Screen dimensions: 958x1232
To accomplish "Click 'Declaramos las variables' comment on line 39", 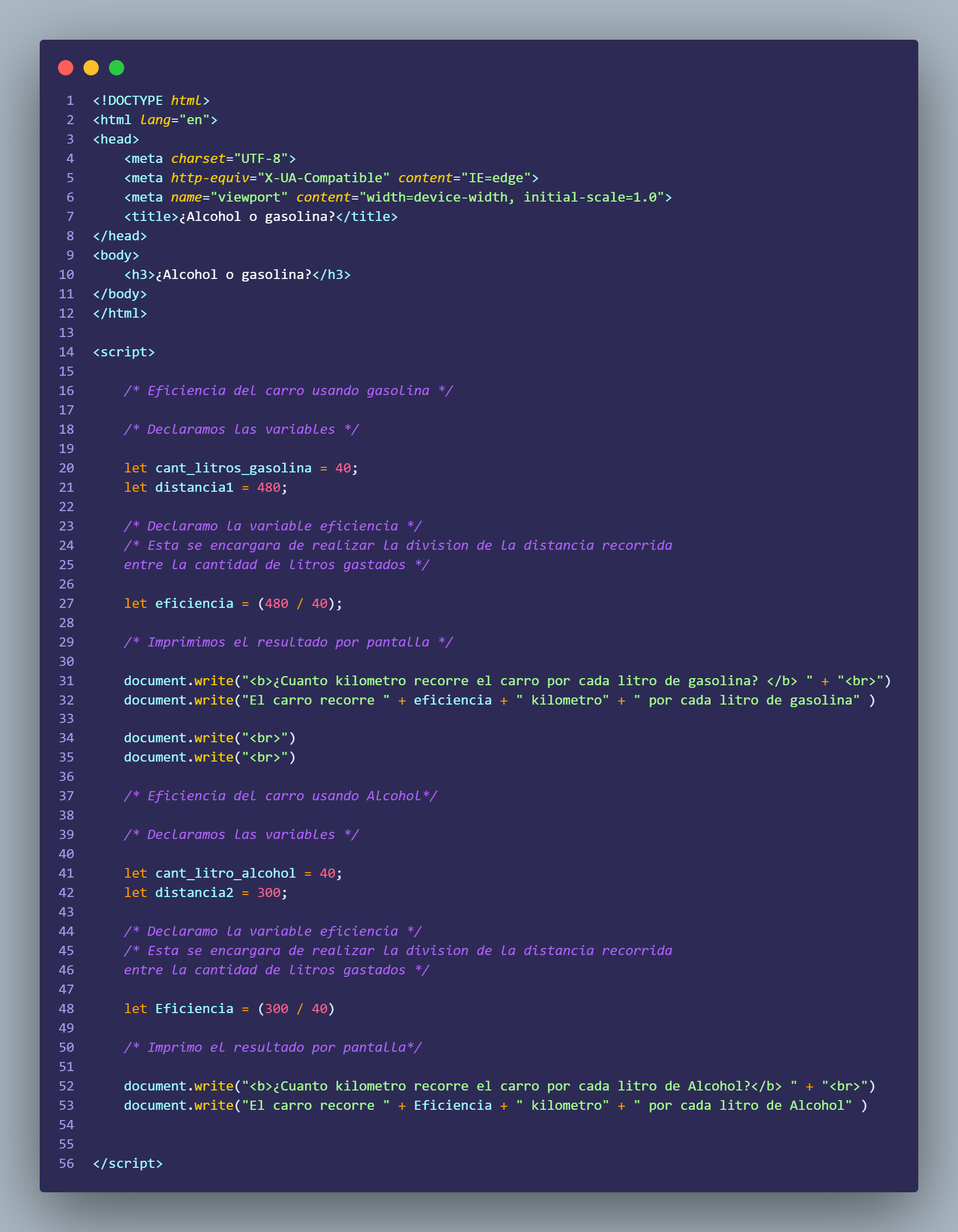I will pyautogui.click(x=241, y=834).
